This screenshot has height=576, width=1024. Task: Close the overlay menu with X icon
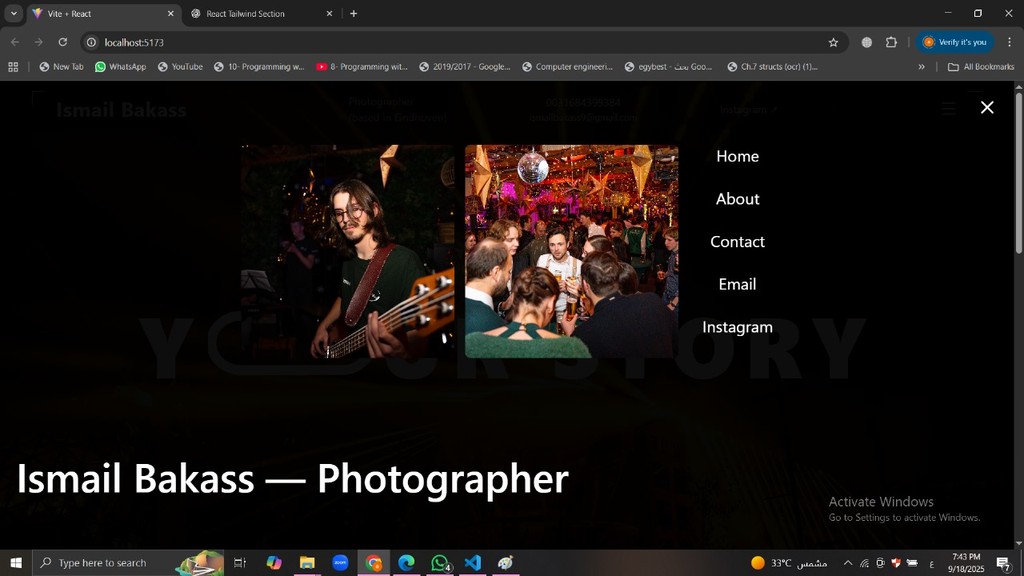pos(987,108)
